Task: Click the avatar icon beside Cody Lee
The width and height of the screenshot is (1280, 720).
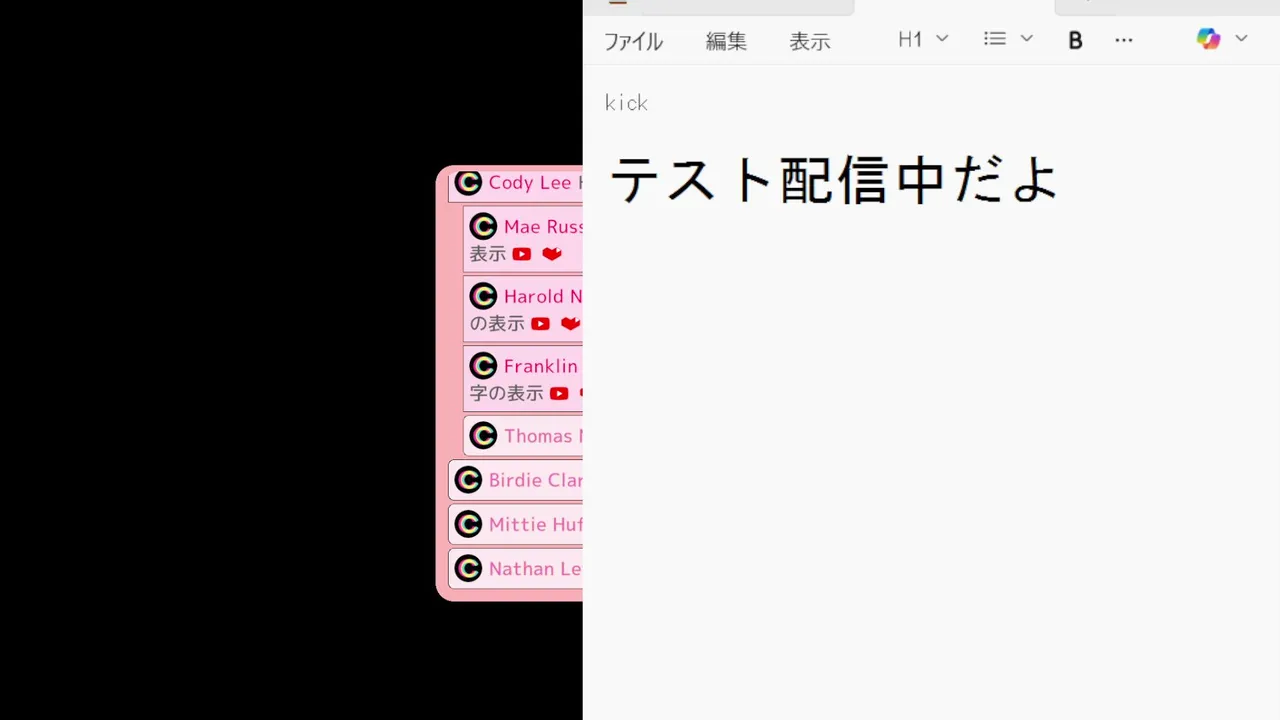Action: [x=468, y=182]
